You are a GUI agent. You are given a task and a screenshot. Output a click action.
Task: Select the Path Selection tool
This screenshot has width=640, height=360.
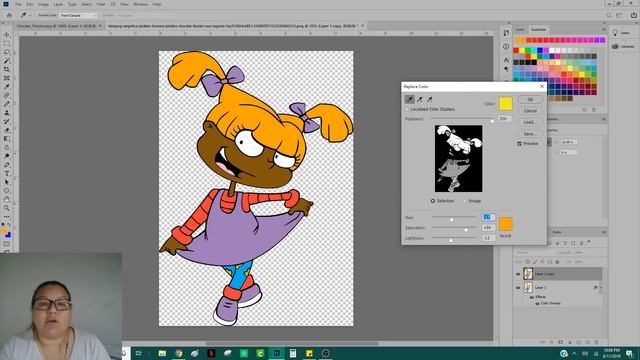tap(7, 182)
